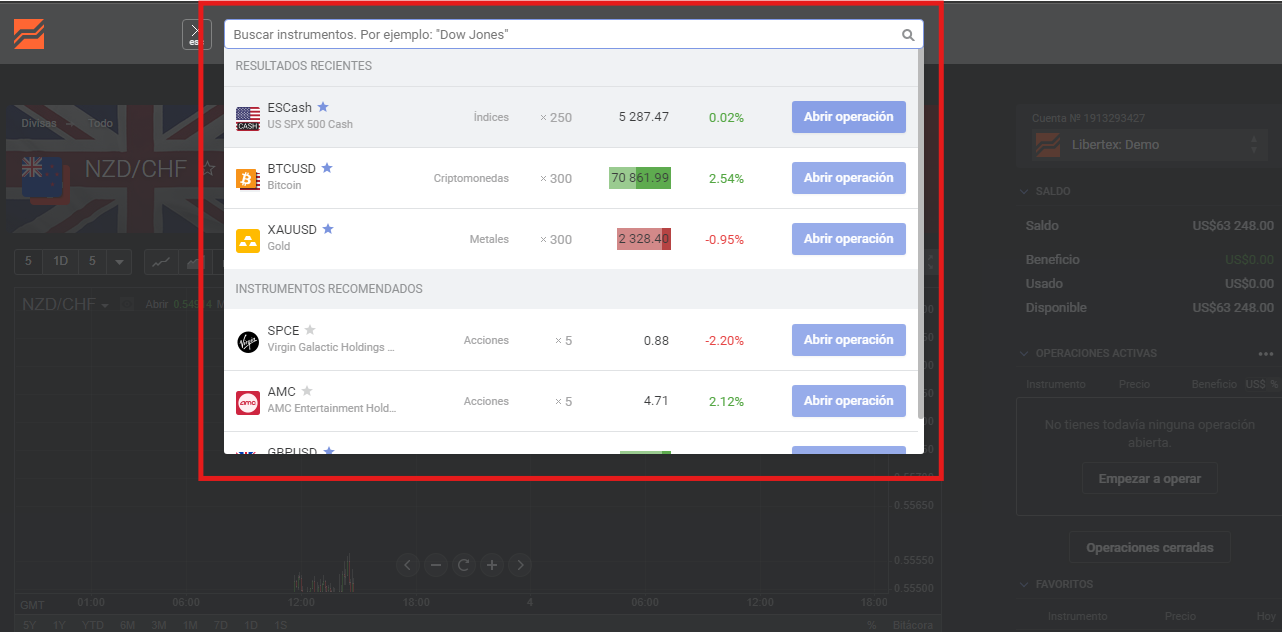Click the Libertex logo in the header

29,34
